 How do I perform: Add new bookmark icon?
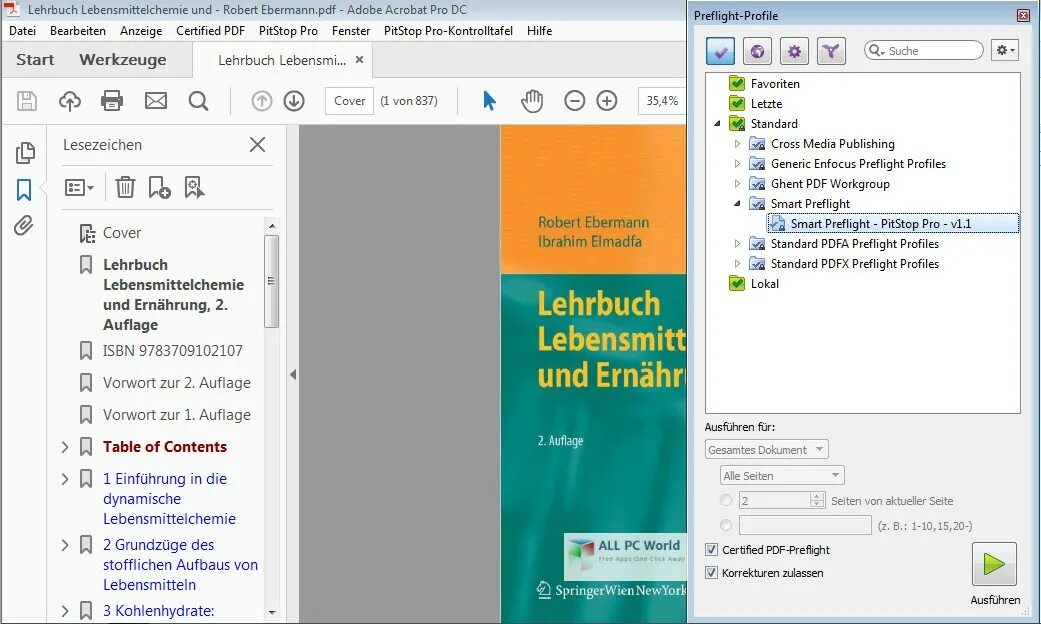click(159, 187)
